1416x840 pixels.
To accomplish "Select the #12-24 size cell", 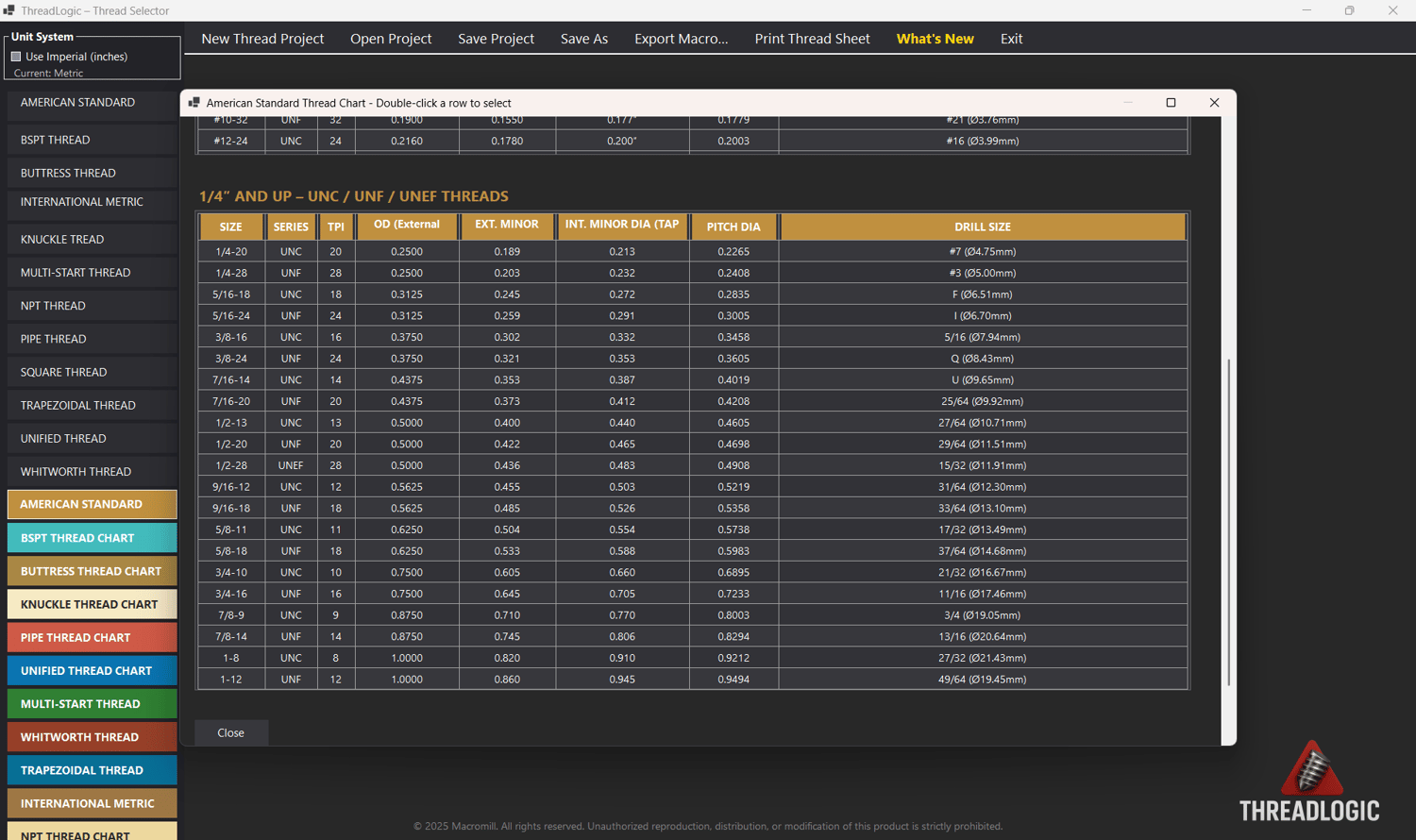I will tap(231, 141).
